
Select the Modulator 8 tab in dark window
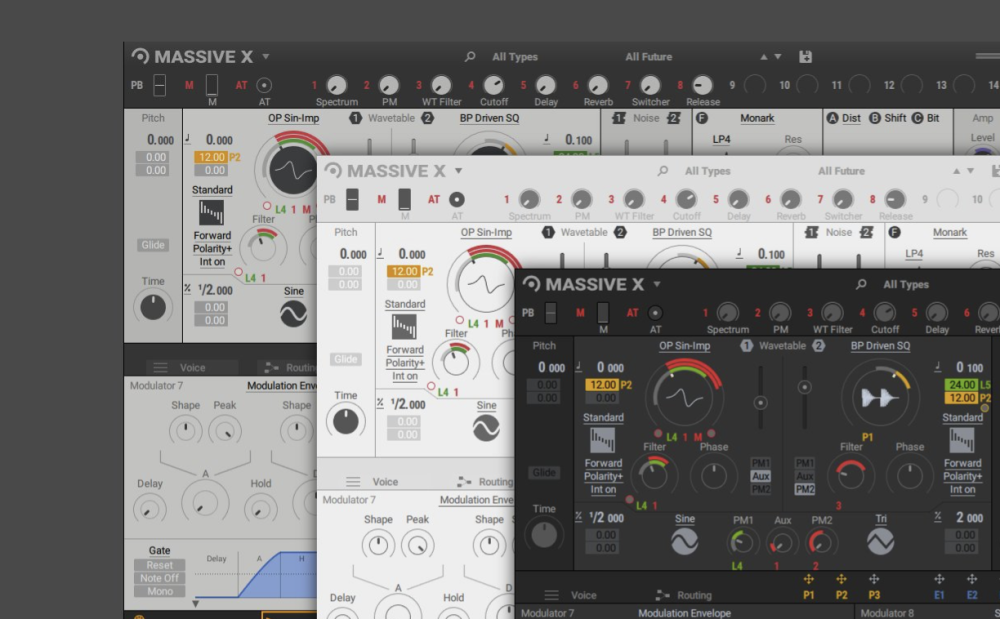pos(887,613)
